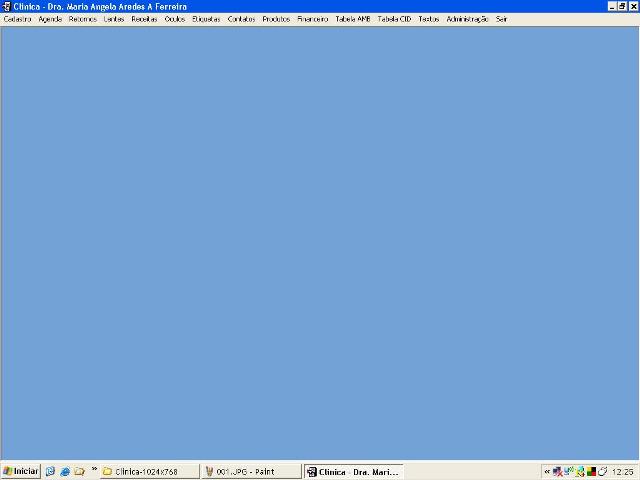Minimize the Clínica window
Viewport: 640px width, 480px height.
612,7
